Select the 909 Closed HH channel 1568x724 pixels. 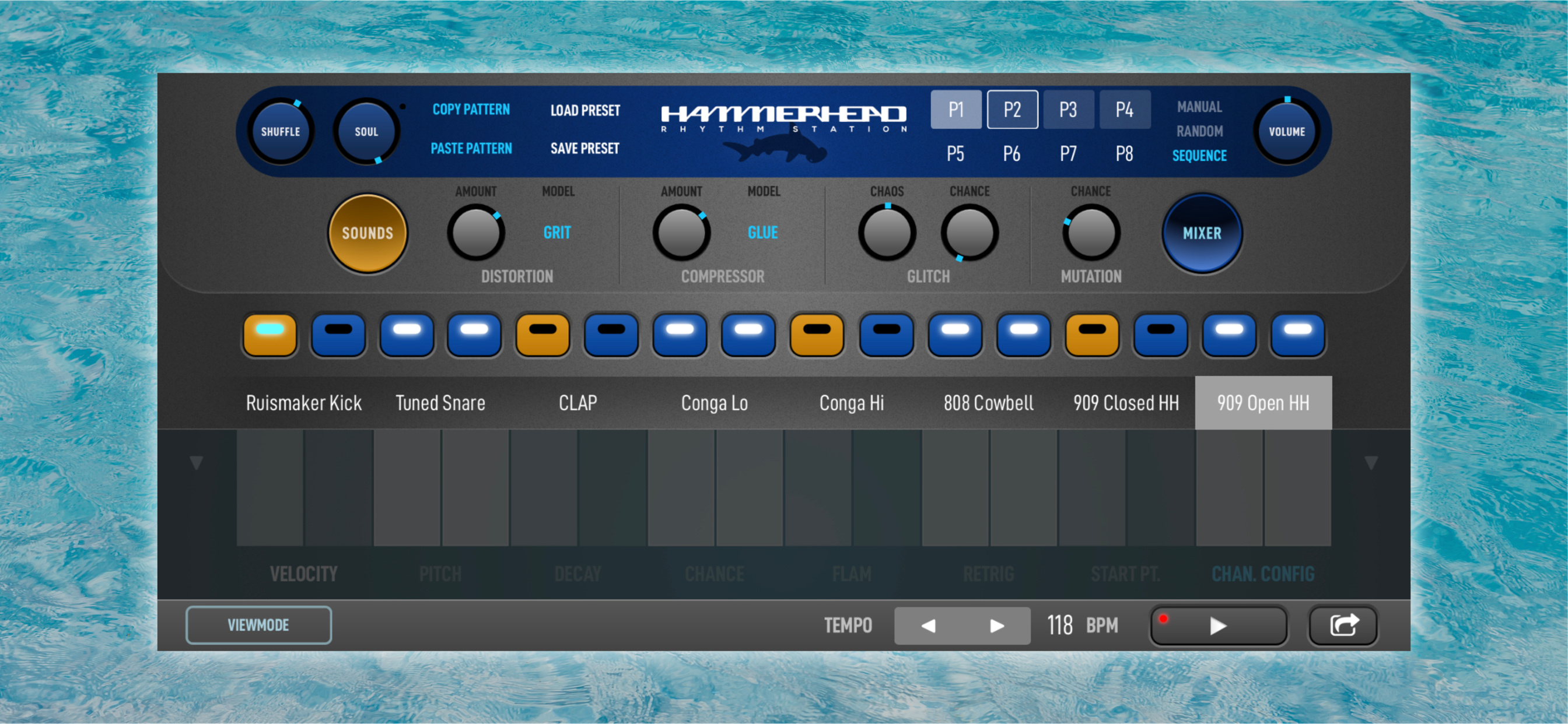point(1126,403)
